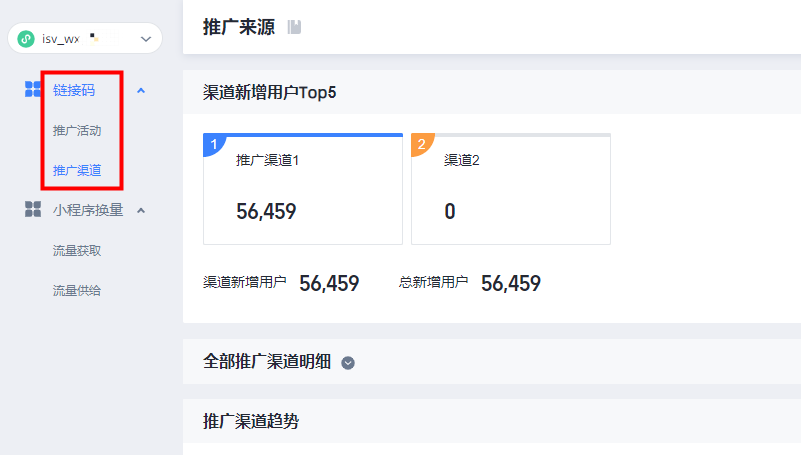Select the 推广渠道1 card
Viewport: 801px width, 455px height.
tap(303, 190)
